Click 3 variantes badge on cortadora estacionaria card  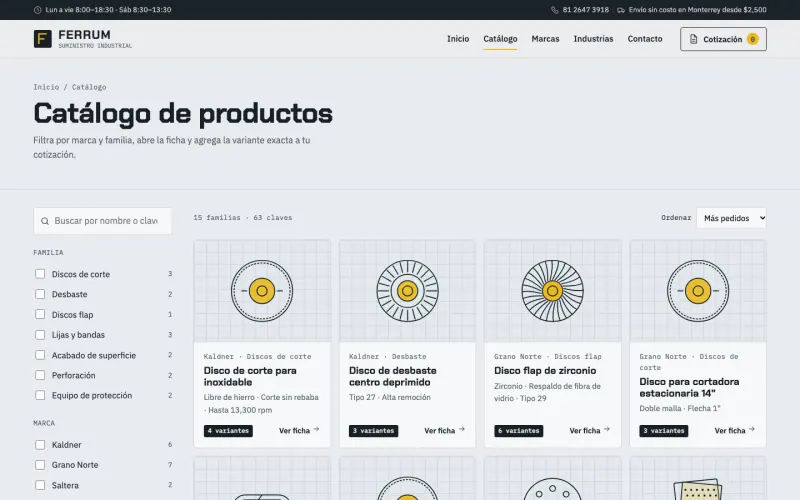(x=664, y=431)
